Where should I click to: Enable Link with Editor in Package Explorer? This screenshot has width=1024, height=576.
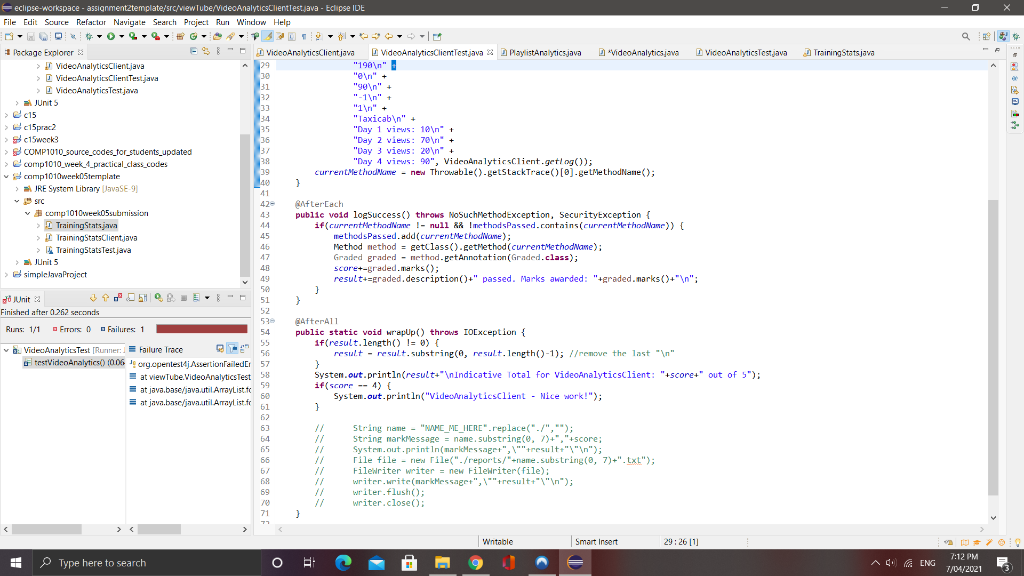[206, 51]
